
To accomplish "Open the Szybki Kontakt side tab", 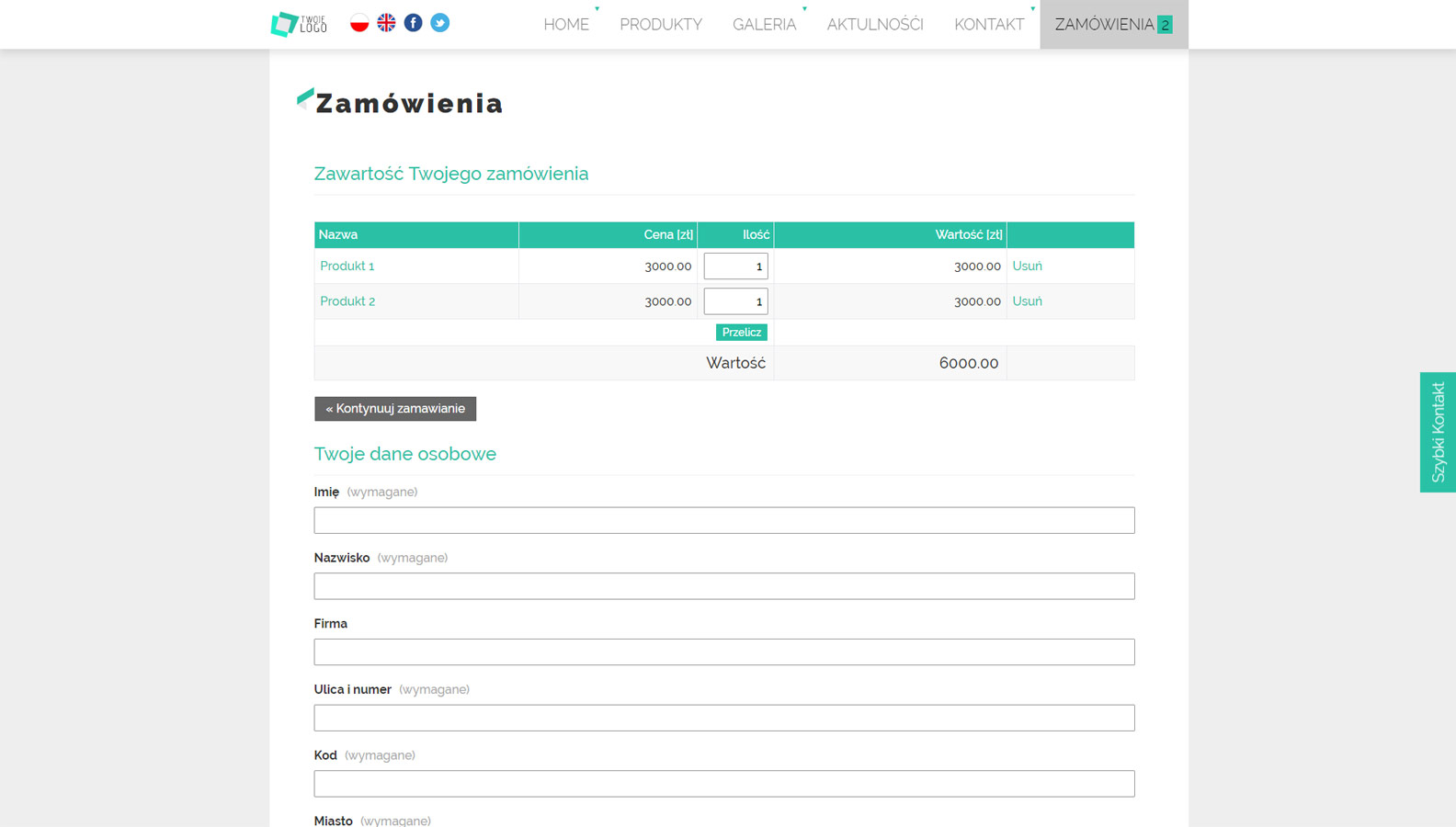I will pos(1438,432).
